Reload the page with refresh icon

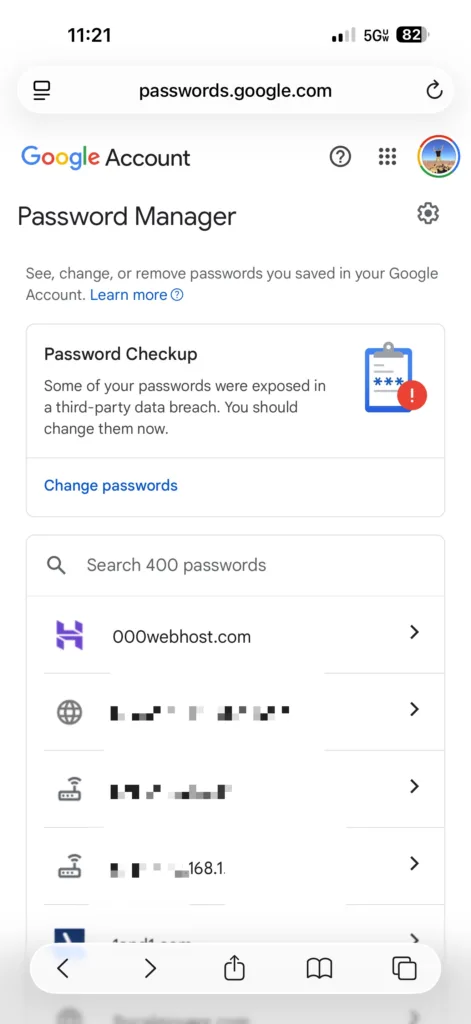coord(434,91)
